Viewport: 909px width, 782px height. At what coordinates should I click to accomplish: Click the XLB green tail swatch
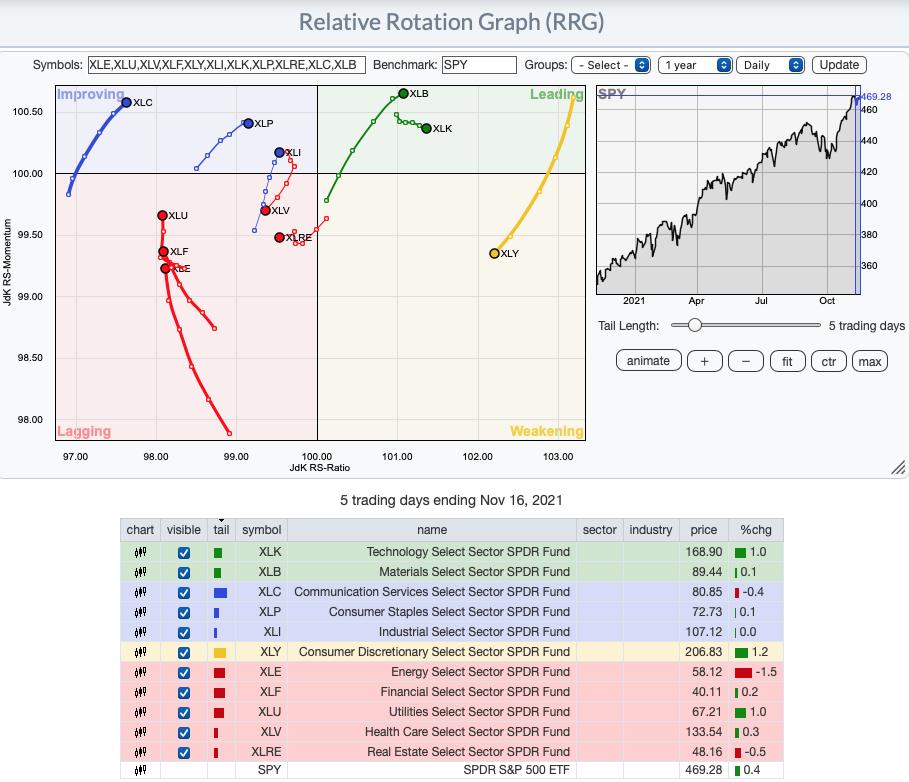pos(217,573)
